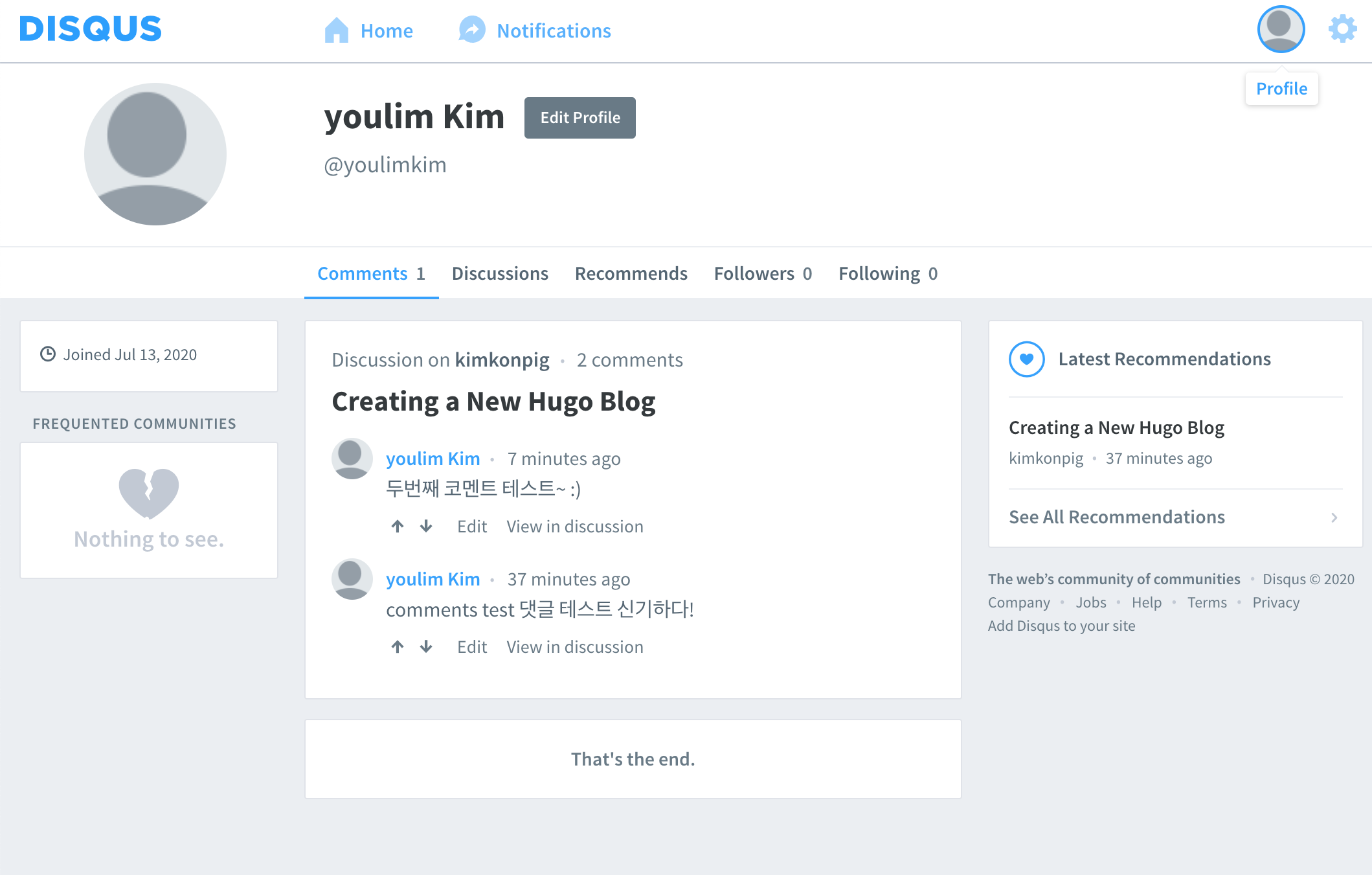This screenshot has height=875, width=1372.
Task: Open the Help footer link
Action: [1147, 602]
